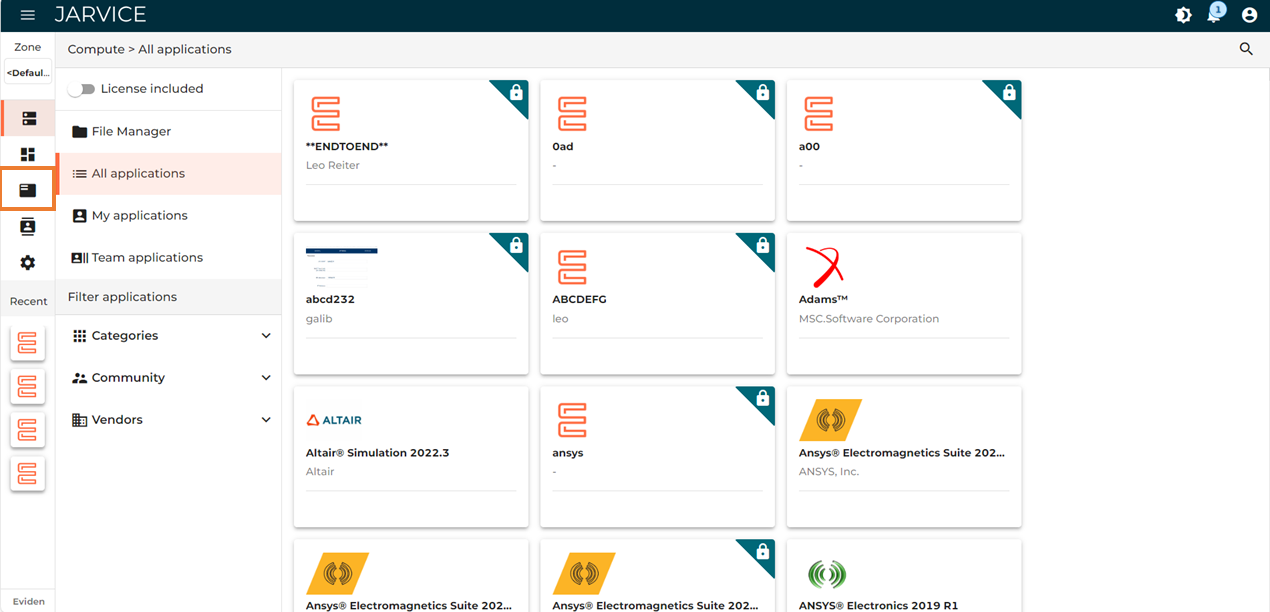Expand the Categories filter
Image resolution: width=1270 pixels, height=612 pixels.
pyautogui.click(x=169, y=336)
